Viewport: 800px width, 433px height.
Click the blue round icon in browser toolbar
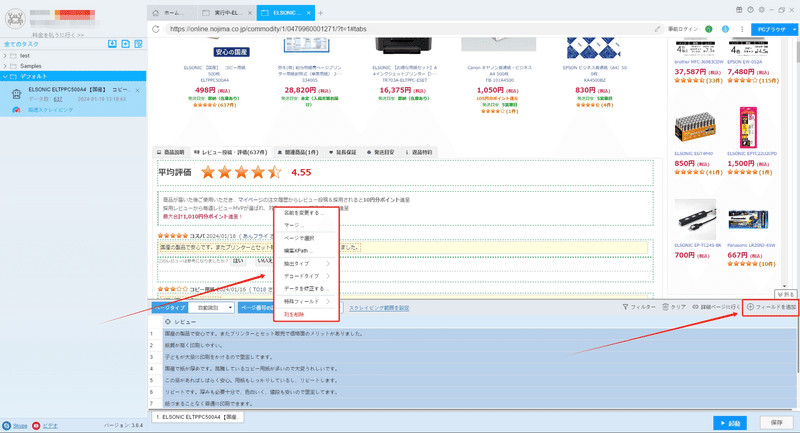coord(725,29)
